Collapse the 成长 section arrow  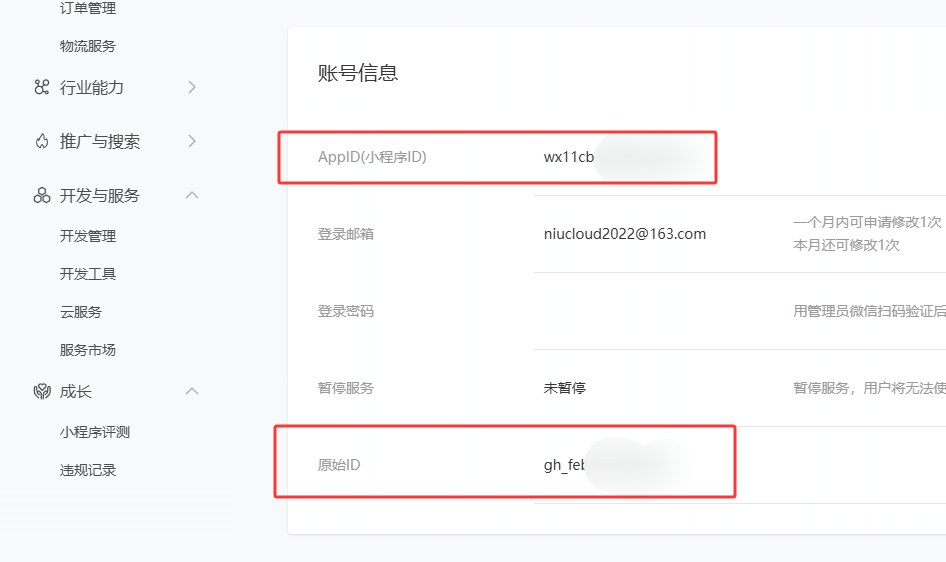pos(192,391)
